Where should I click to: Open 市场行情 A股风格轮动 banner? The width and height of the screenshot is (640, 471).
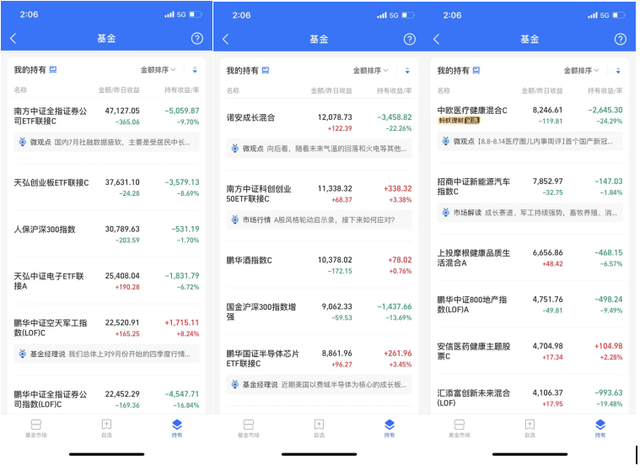[319, 220]
